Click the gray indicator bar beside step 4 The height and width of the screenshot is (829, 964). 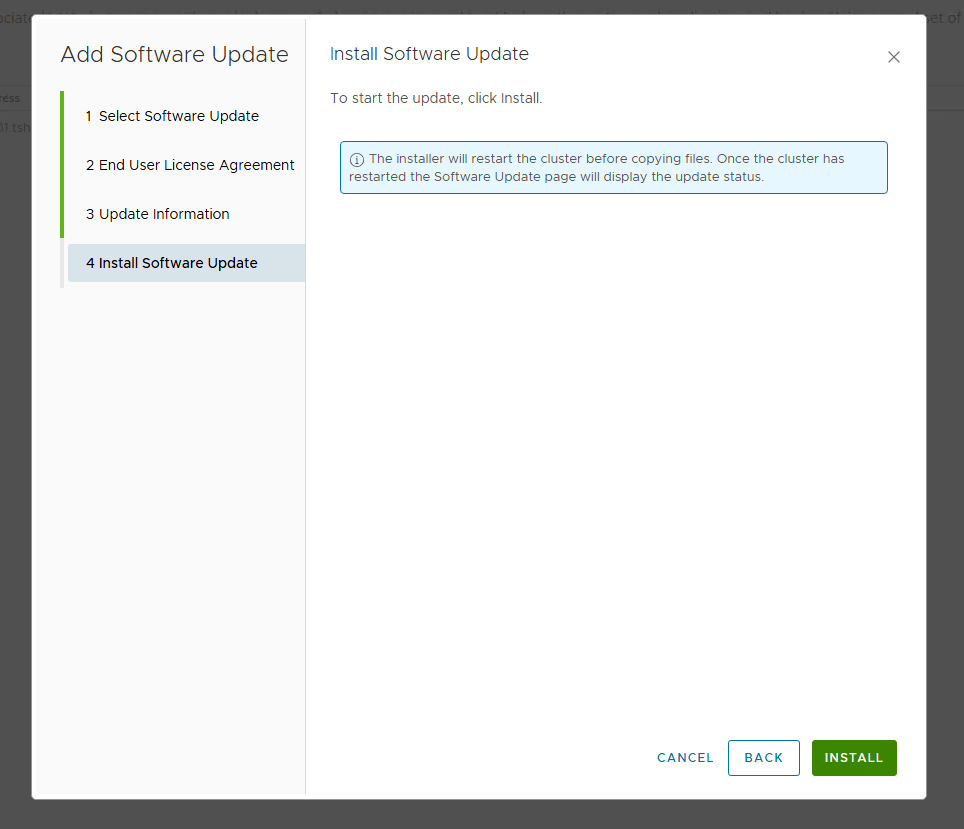[x=62, y=263]
